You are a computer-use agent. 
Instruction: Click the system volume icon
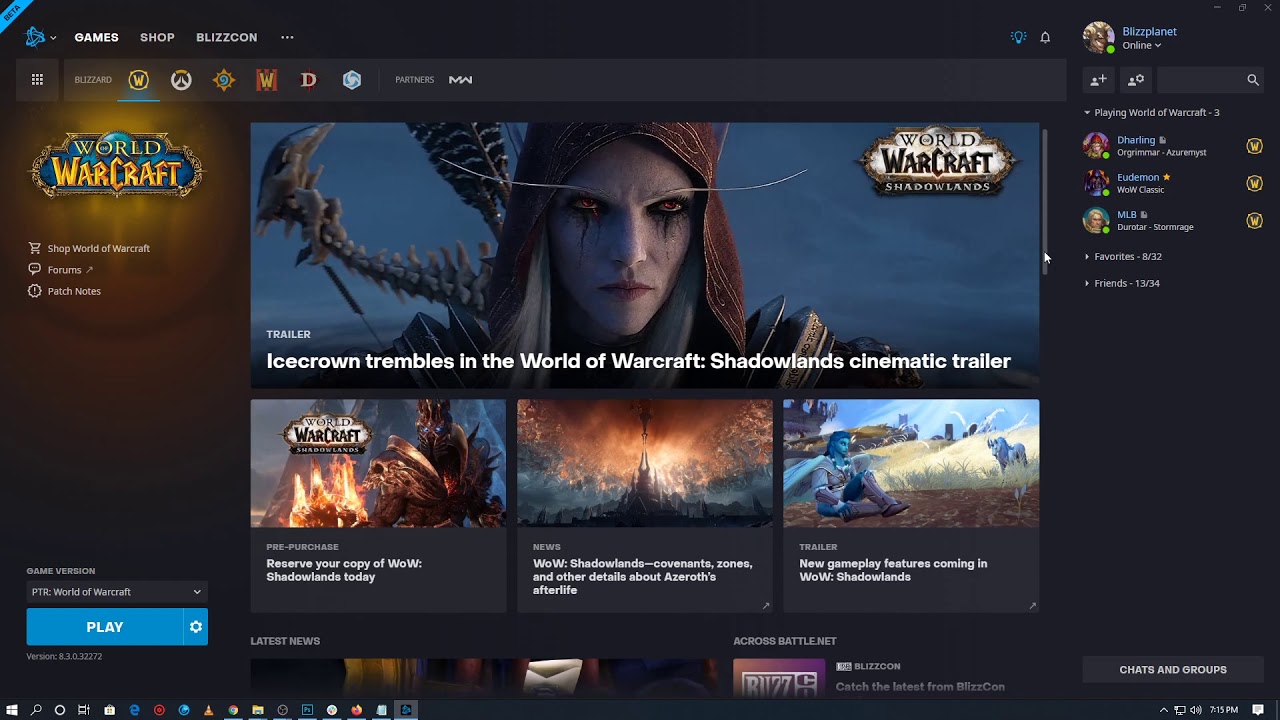tap(1196, 710)
